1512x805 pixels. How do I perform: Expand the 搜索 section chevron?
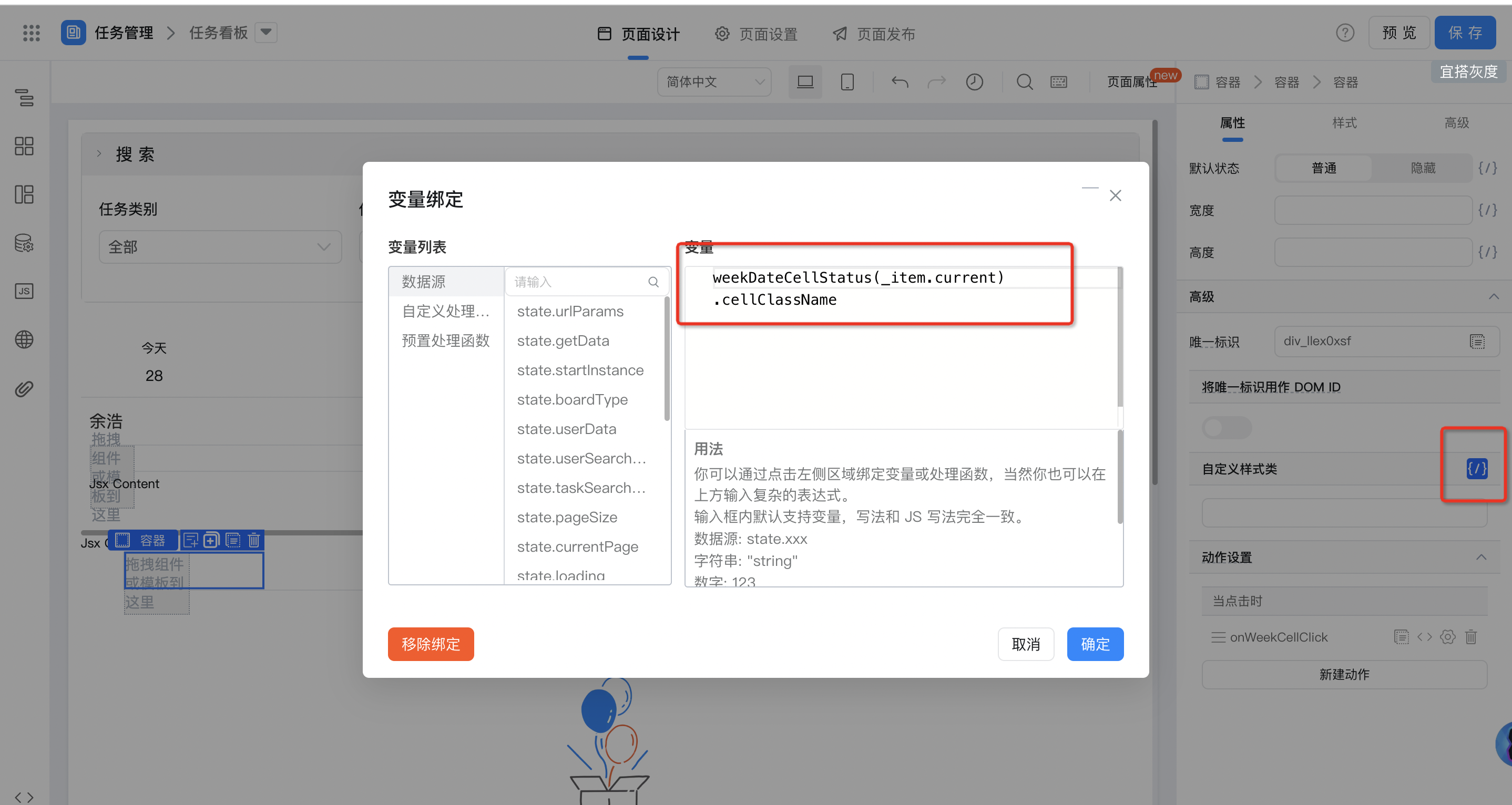tap(99, 154)
